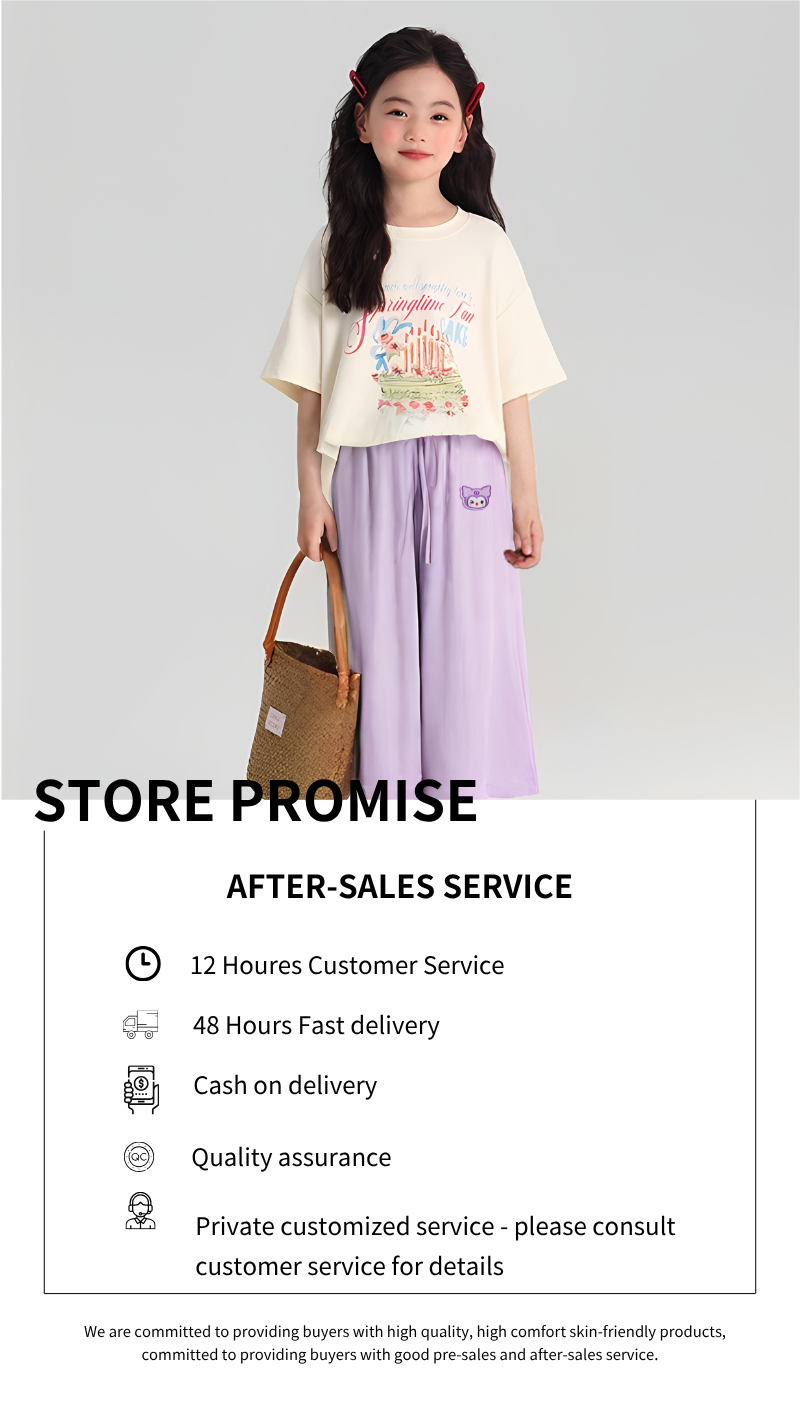
Task: Select the 12 Houres Customer Service text
Action: [x=347, y=965]
